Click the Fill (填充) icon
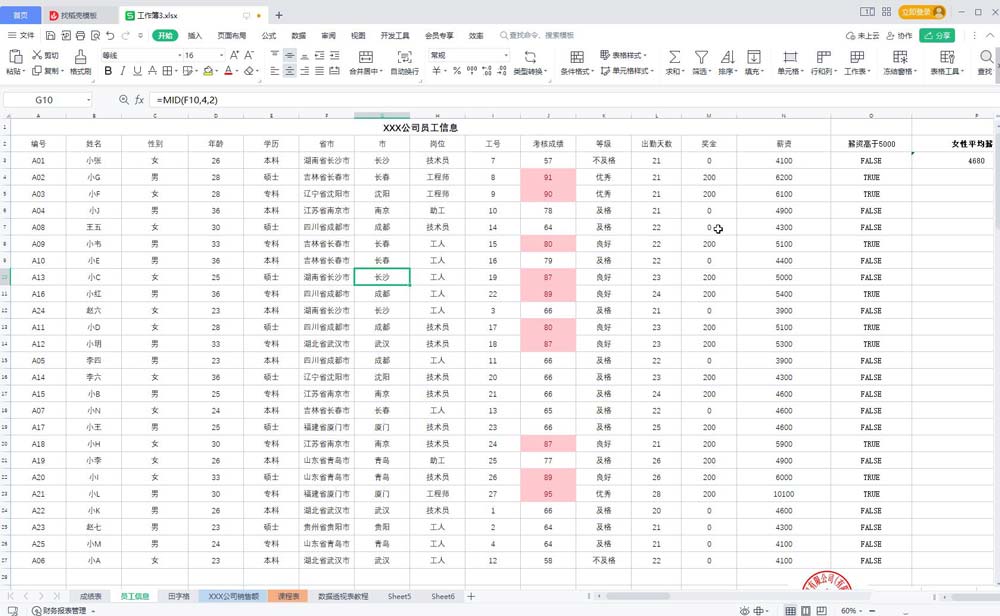Screen dimensions: 1000x616 point(753,57)
